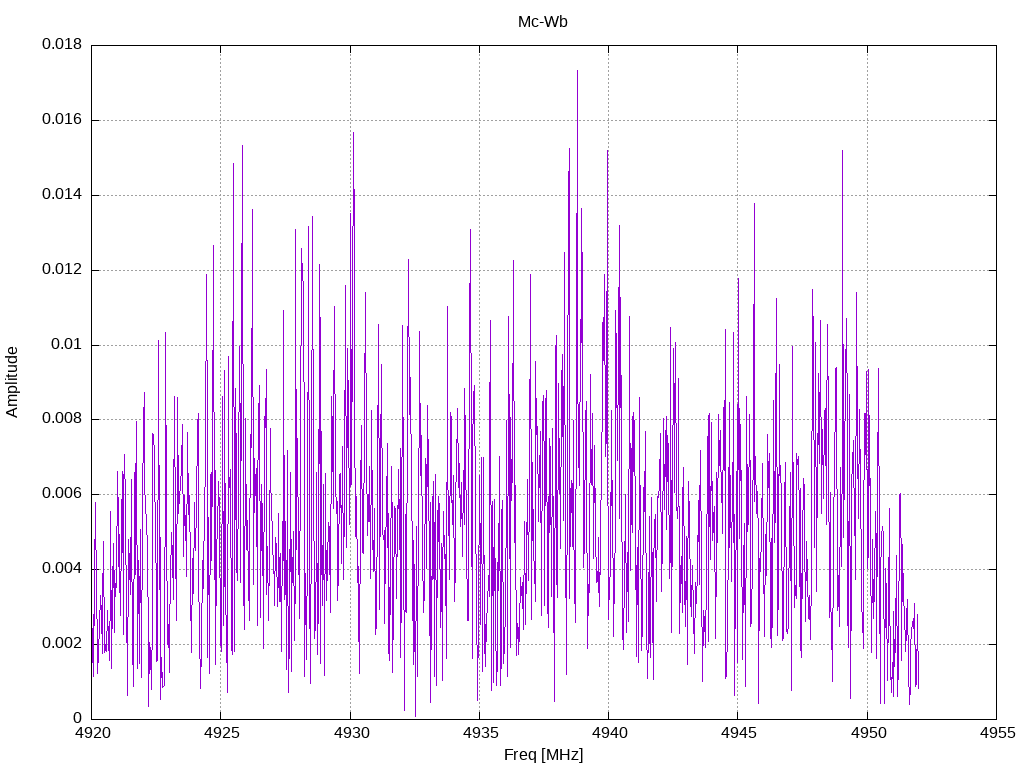This screenshot has width=1024, height=768.
Task: Click the 4945 x-axis tick label
Action: tap(739, 733)
